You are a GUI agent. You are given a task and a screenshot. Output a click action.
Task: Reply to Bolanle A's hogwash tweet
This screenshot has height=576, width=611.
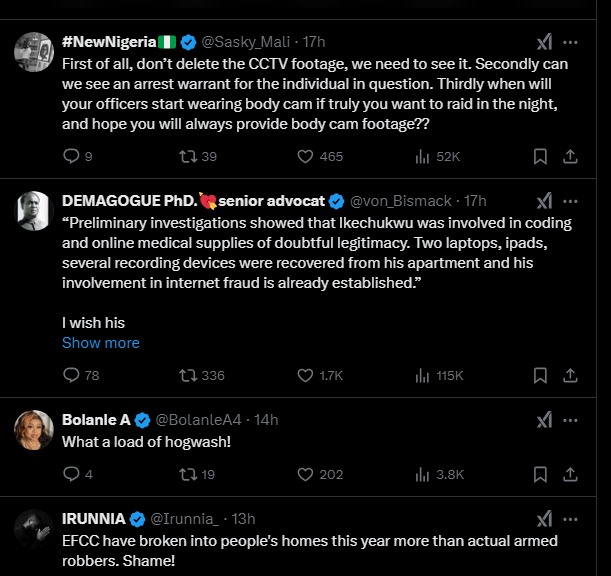71,474
